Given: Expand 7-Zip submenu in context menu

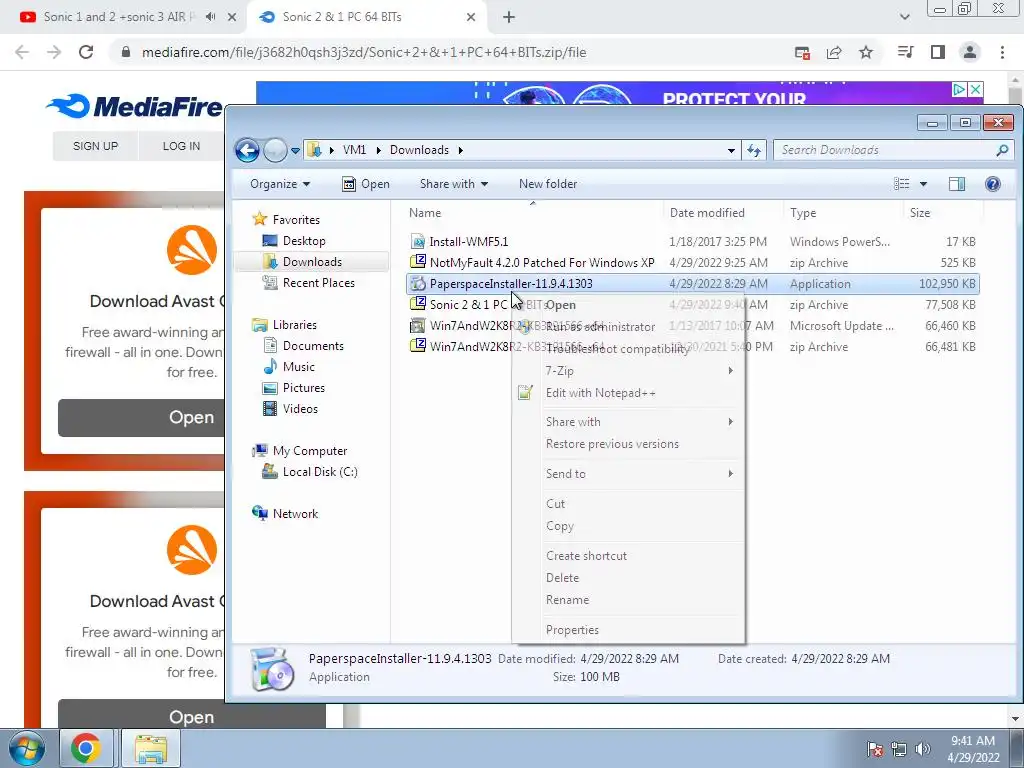Looking at the screenshot, I should pyautogui.click(x=628, y=371).
